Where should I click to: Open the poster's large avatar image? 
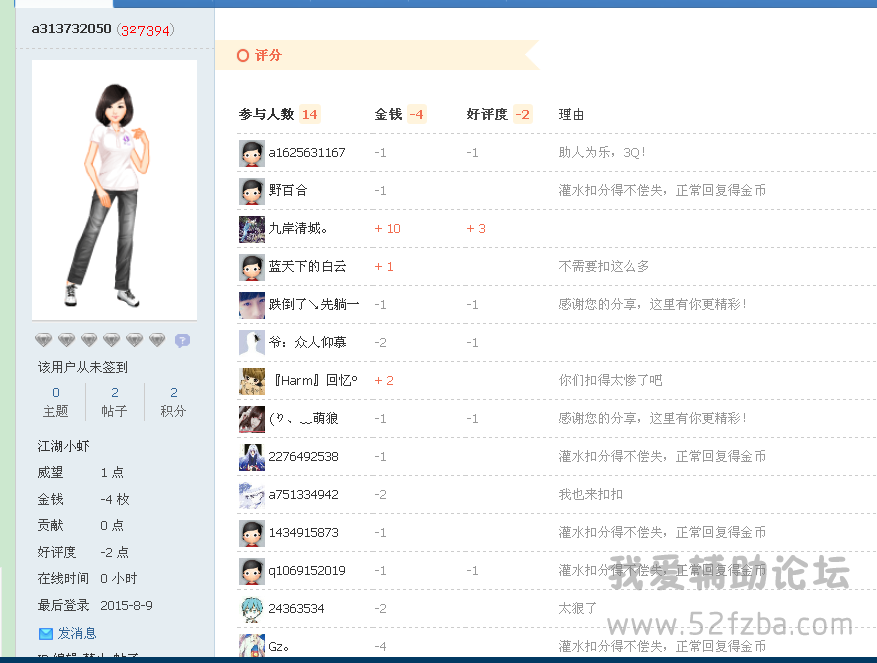(x=115, y=190)
